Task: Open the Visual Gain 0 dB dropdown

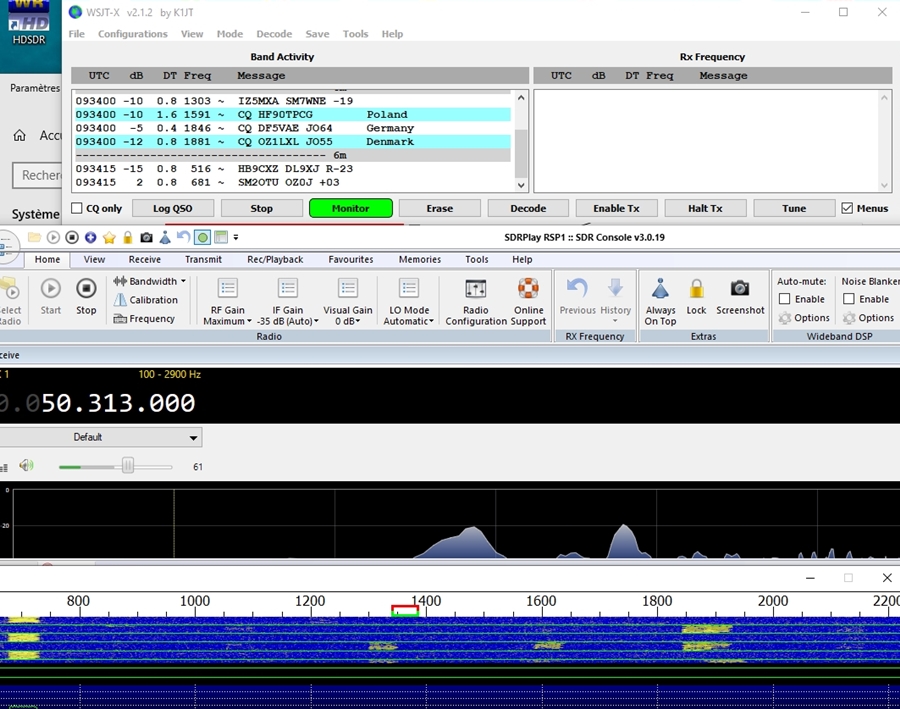Action: pyautogui.click(x=348, y=301)
